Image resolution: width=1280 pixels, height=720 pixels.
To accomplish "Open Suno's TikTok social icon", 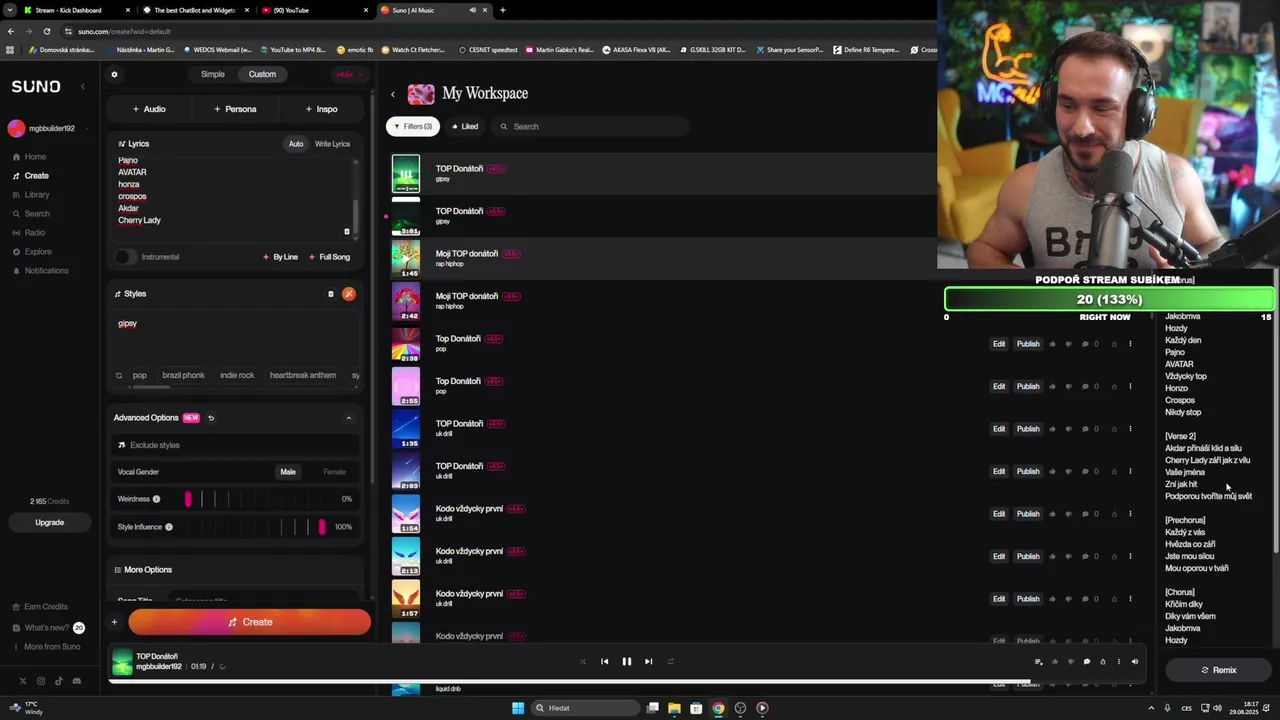I will point(58,681).
